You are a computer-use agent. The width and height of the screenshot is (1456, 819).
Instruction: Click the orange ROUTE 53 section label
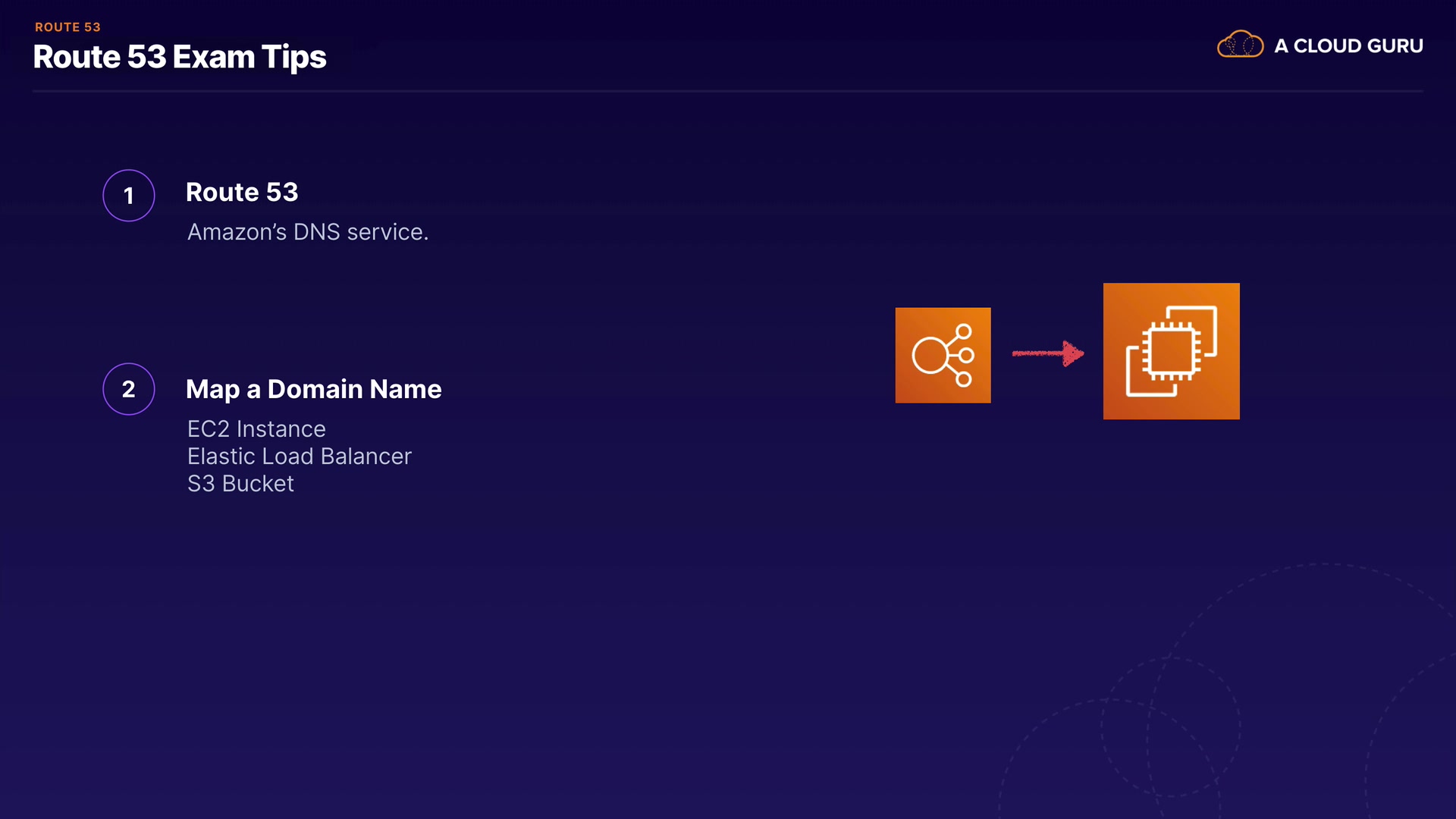coord(67,27)
